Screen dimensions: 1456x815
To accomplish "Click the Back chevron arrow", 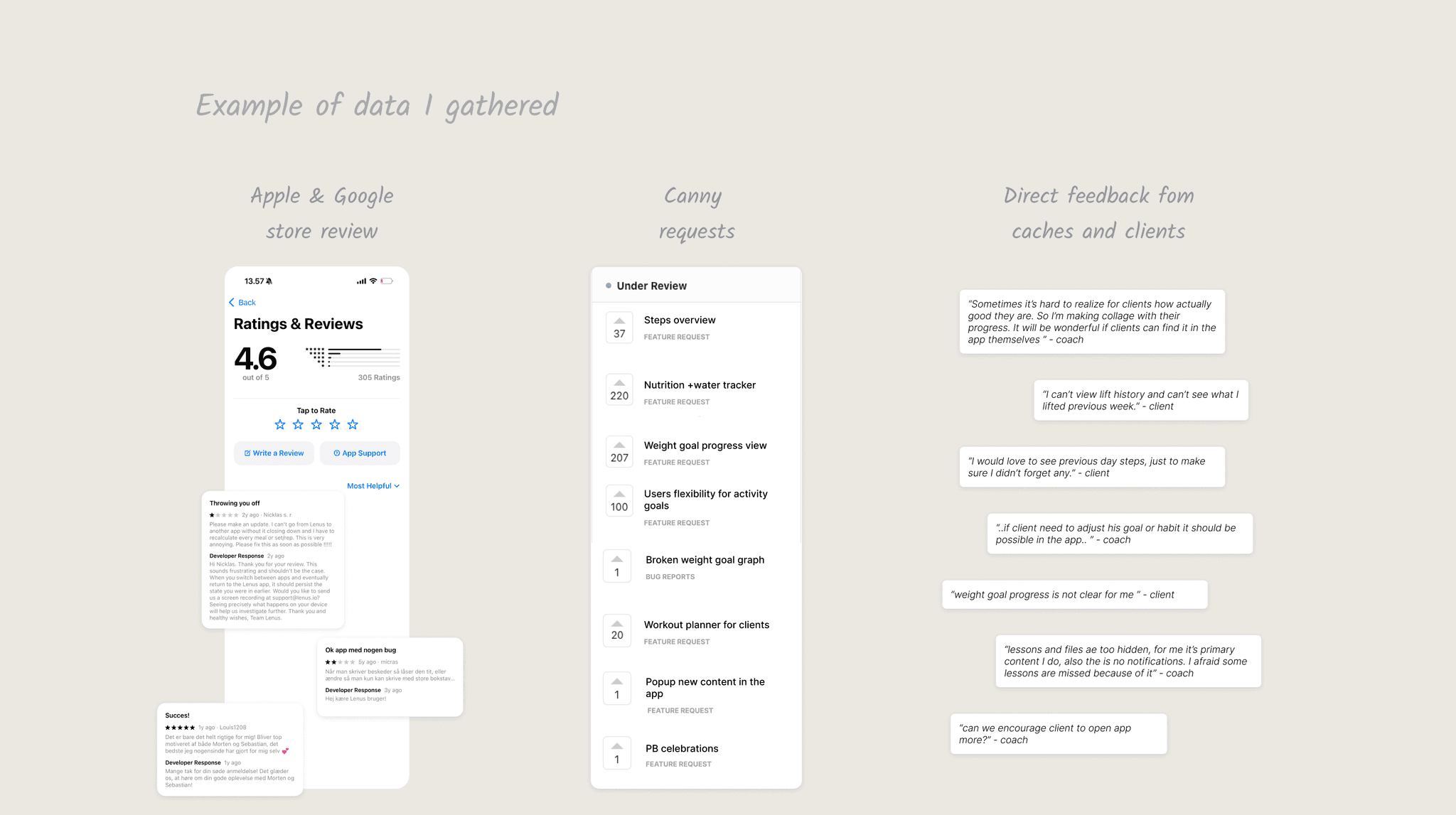I will click(x=232, y=303).
